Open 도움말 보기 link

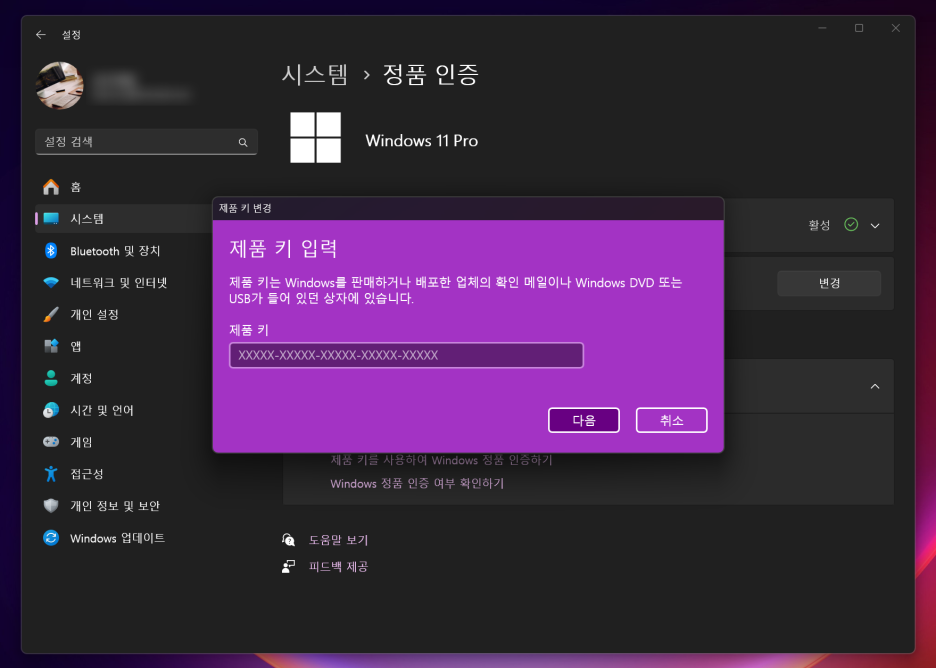(338, 540)
